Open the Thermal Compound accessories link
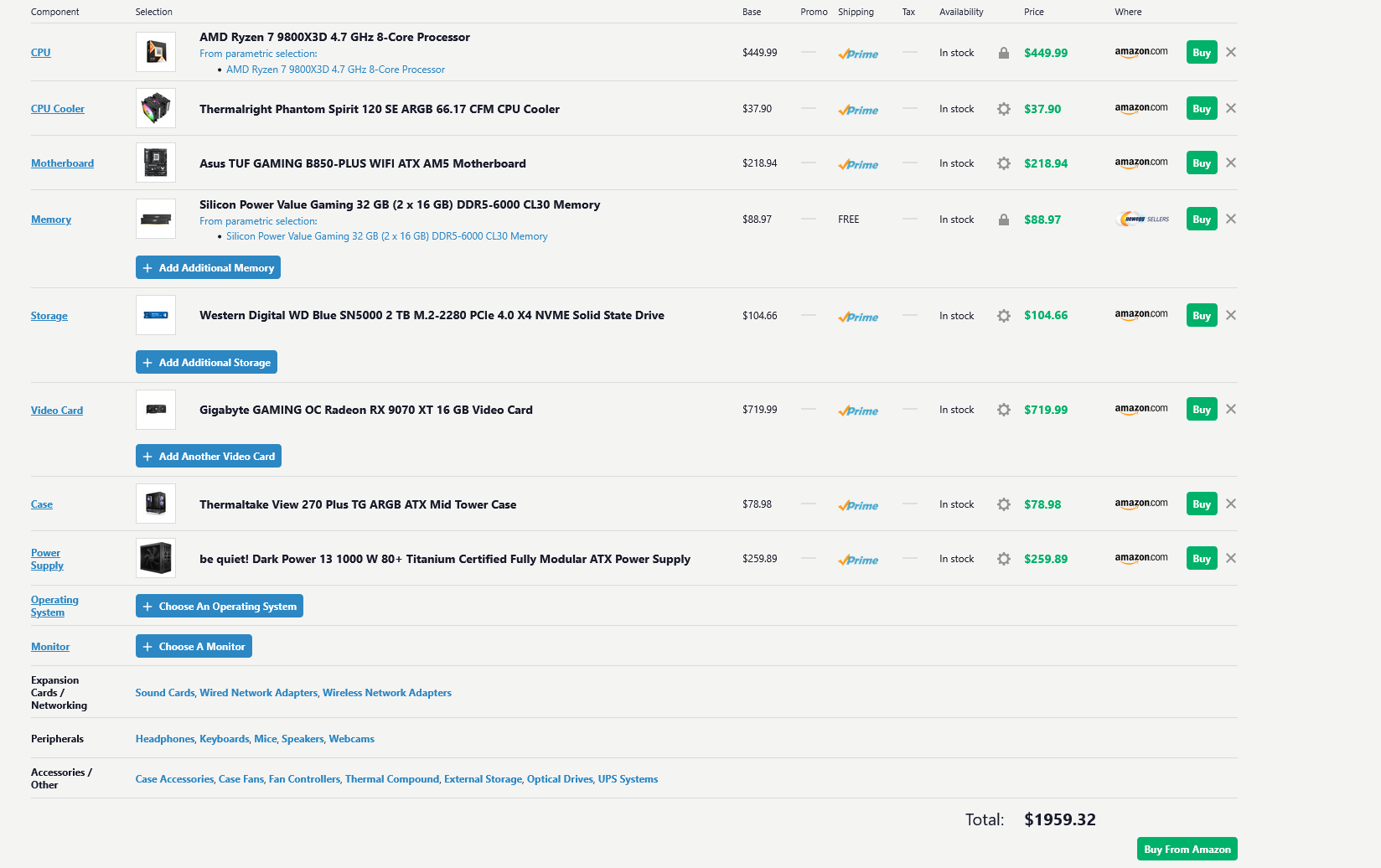The image size is (1381, 868). [x=392, y=779]
